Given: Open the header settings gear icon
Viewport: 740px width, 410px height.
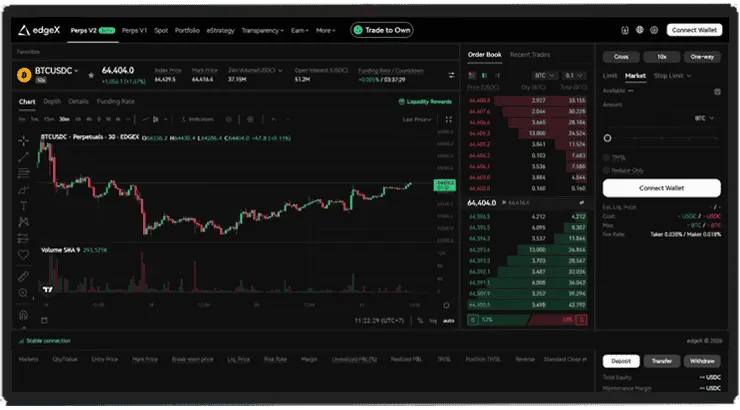Looking at the screenshot, I should [x=654, y=30].
